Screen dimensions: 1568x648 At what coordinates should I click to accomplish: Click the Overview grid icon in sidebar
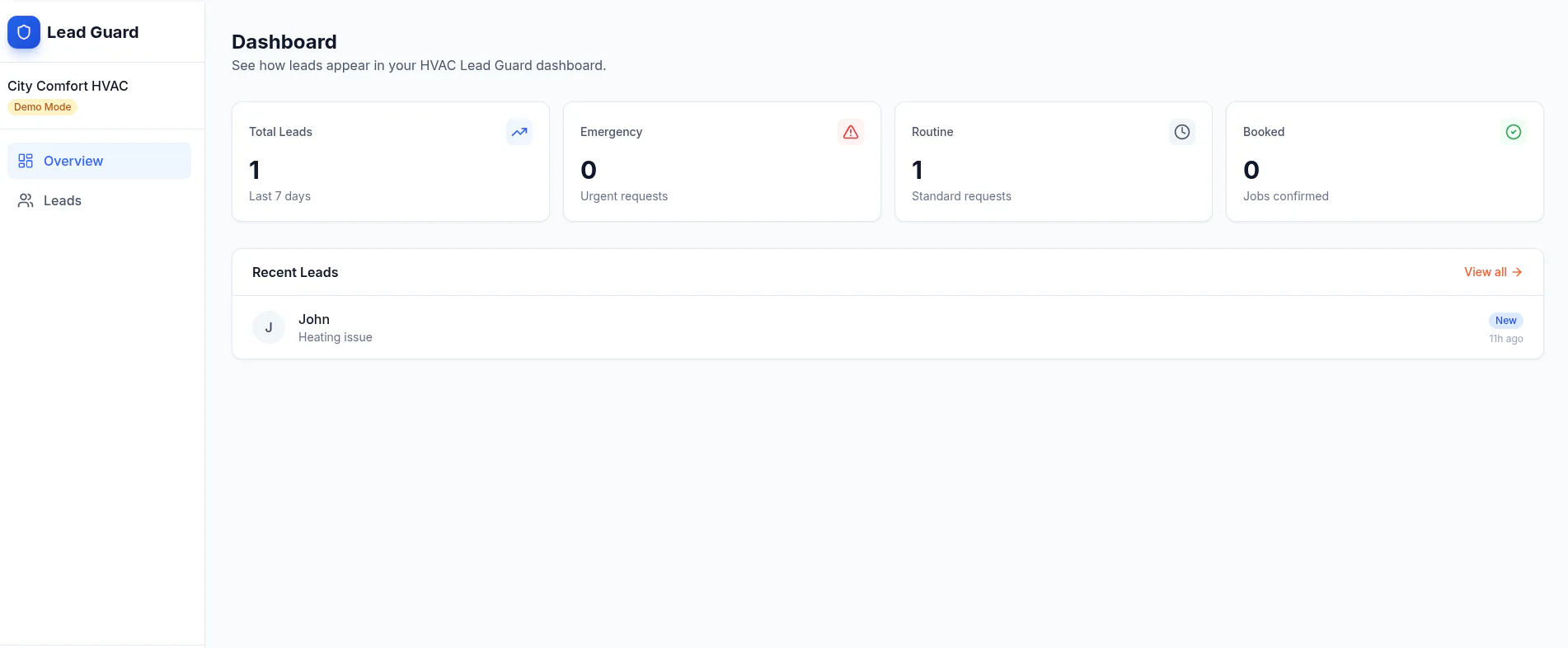pyautogui.click(x=26, y=161)
